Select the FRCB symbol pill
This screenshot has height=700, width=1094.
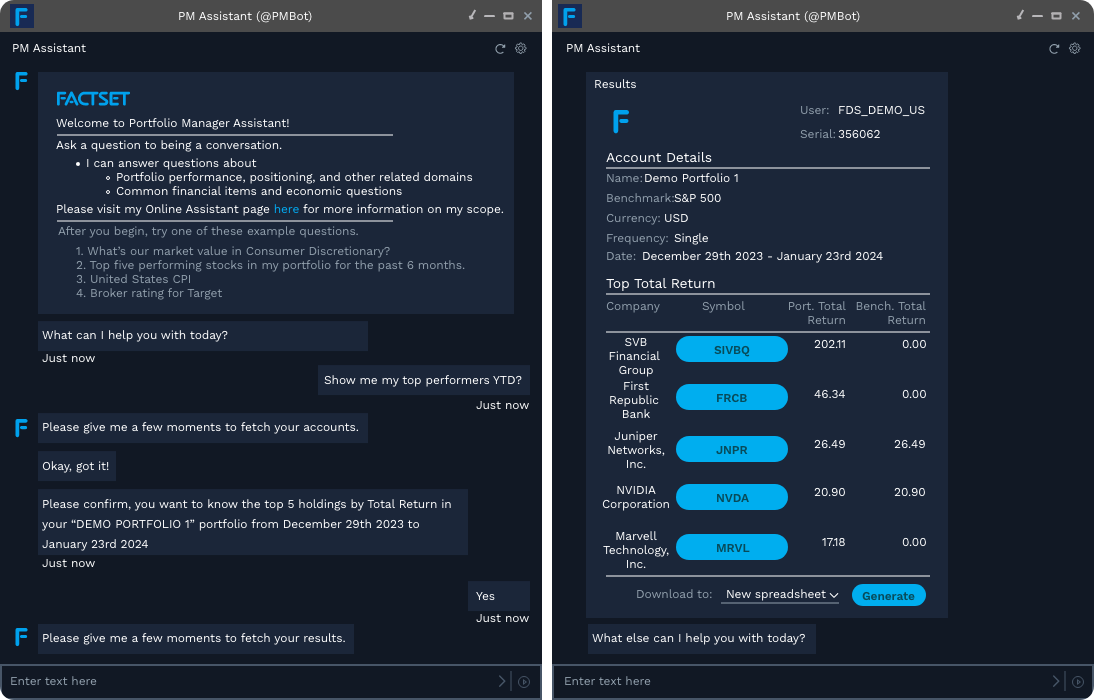732,397
